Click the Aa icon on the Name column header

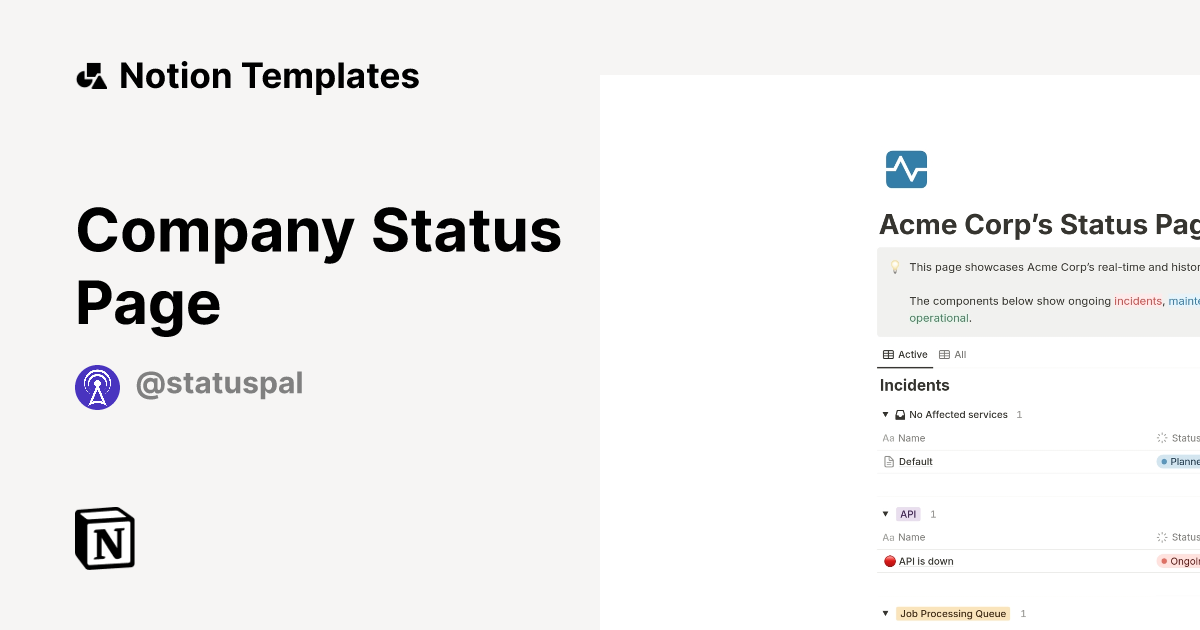click(889, 438)
